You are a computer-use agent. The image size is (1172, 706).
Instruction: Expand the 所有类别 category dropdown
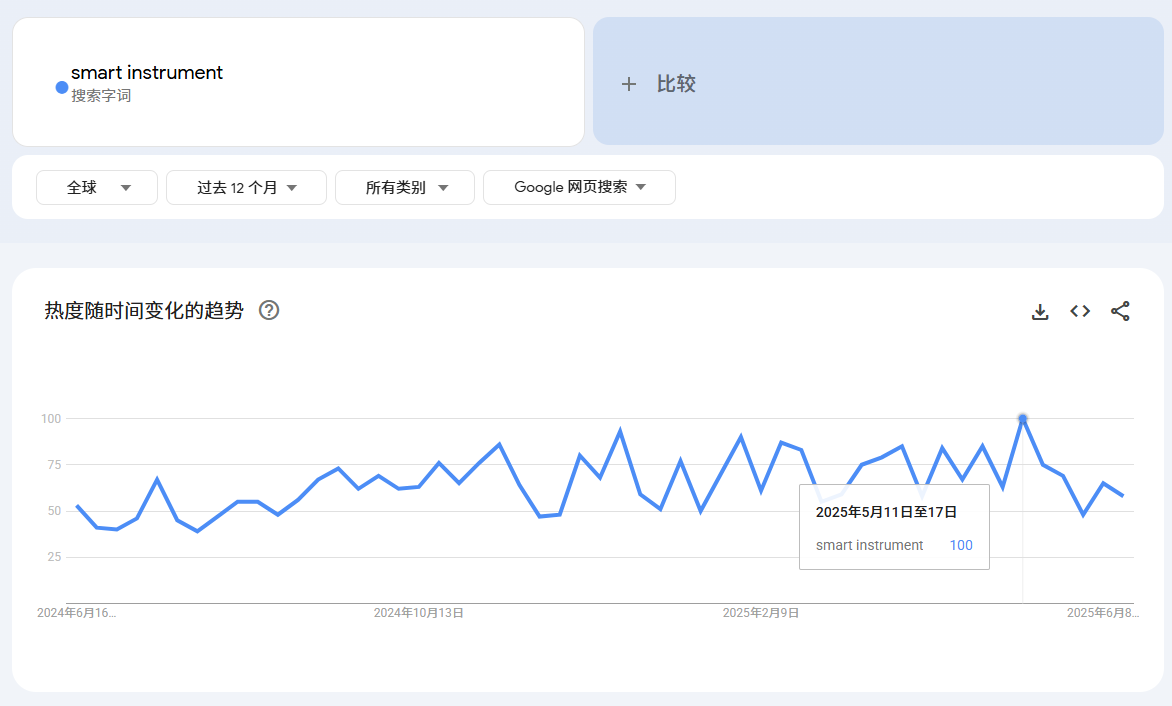[x=405, y=188]
